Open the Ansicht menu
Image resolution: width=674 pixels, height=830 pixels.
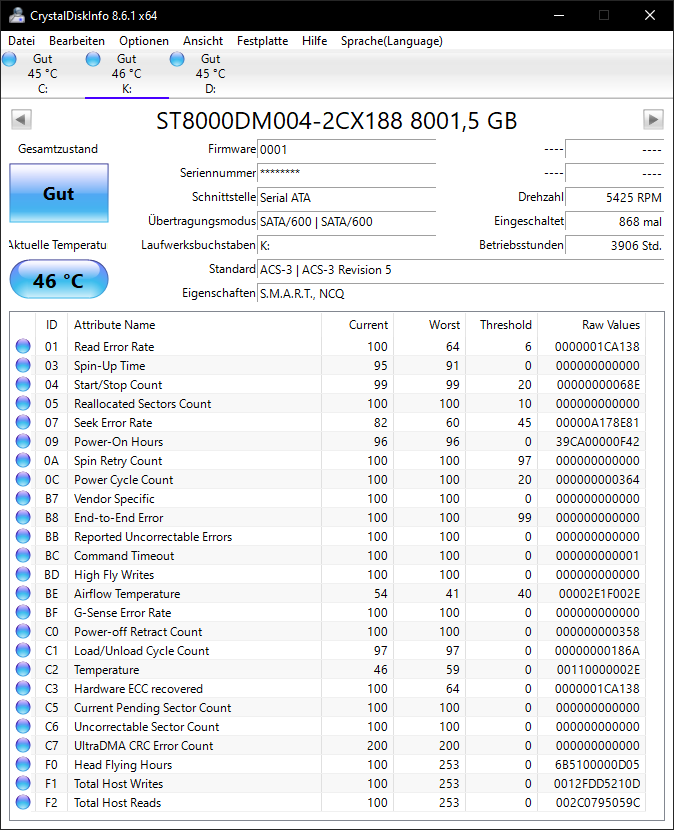pos(203,41)
